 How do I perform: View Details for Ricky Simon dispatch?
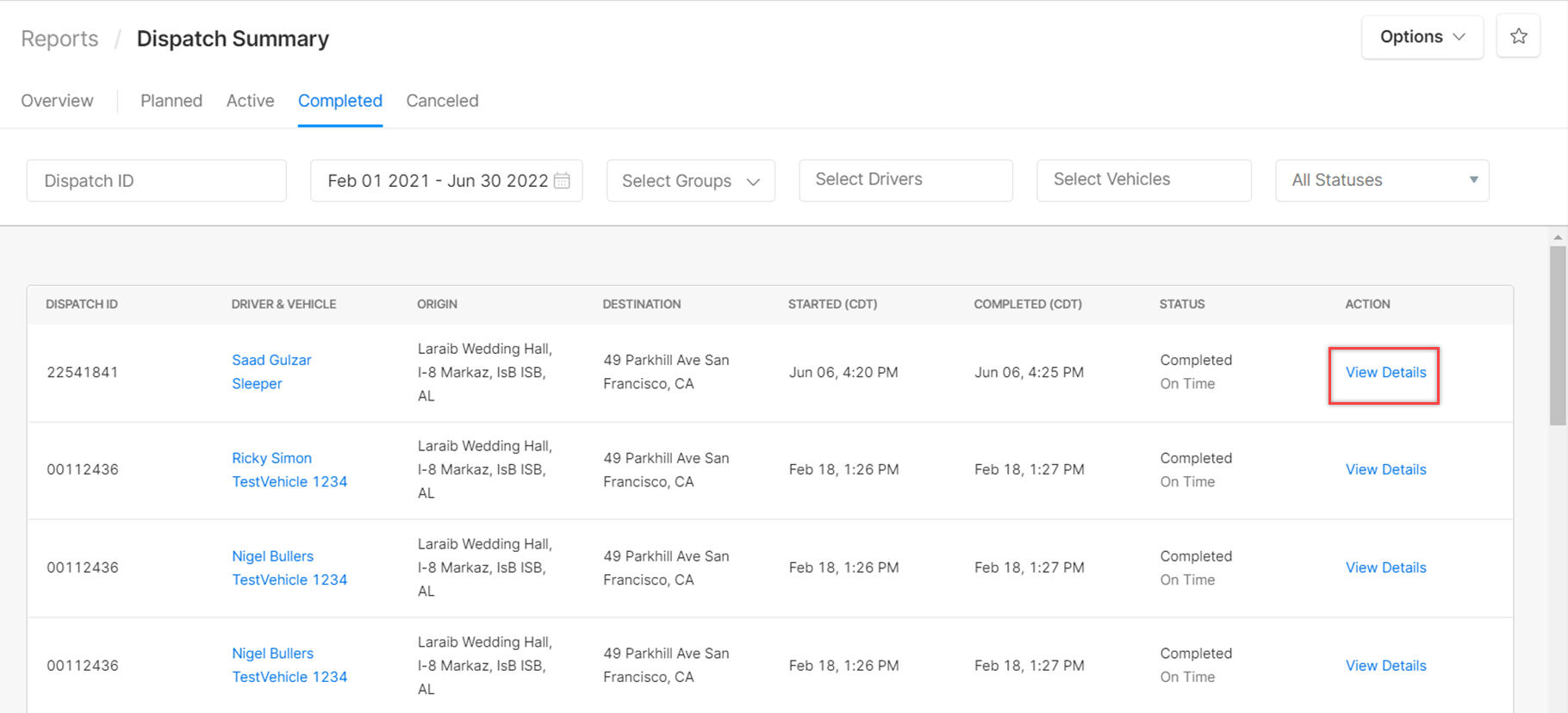(1385, 470)
